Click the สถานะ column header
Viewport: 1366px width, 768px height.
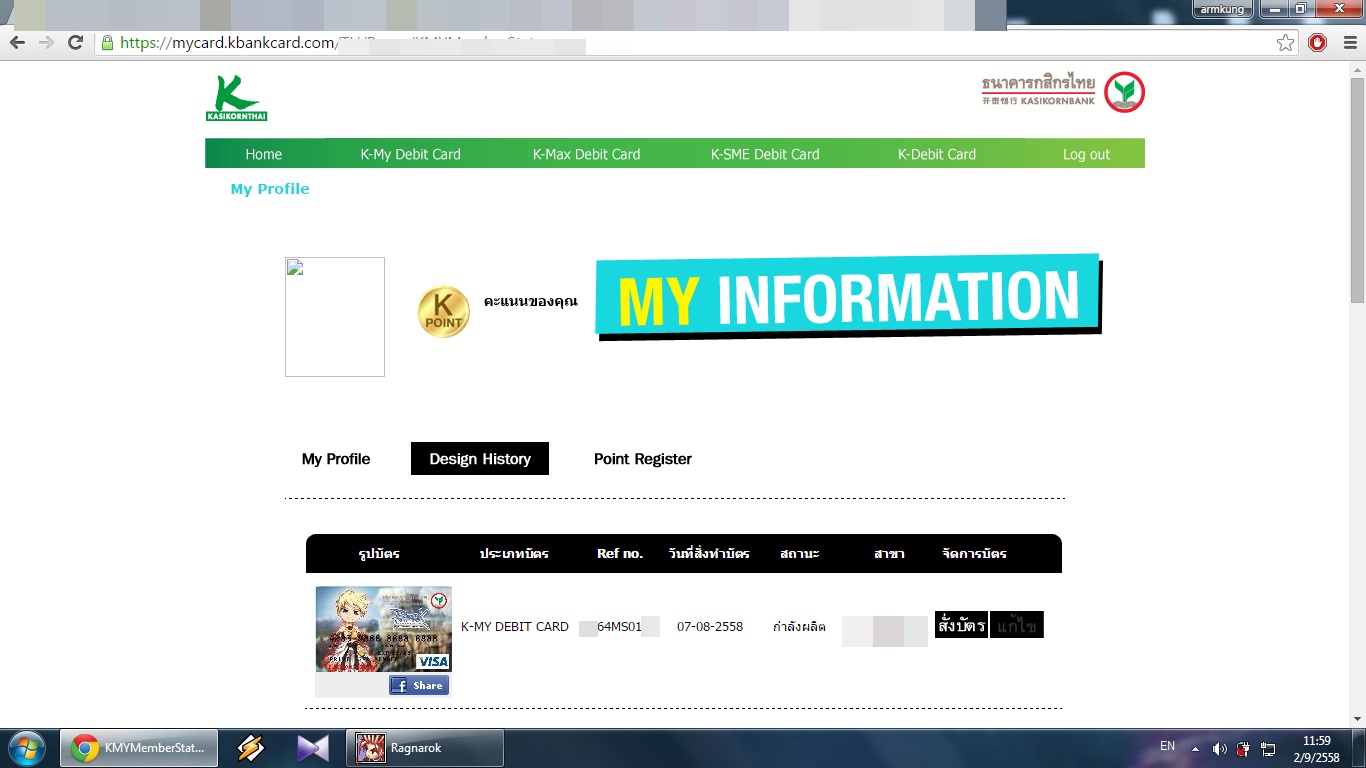coord(800,553)
